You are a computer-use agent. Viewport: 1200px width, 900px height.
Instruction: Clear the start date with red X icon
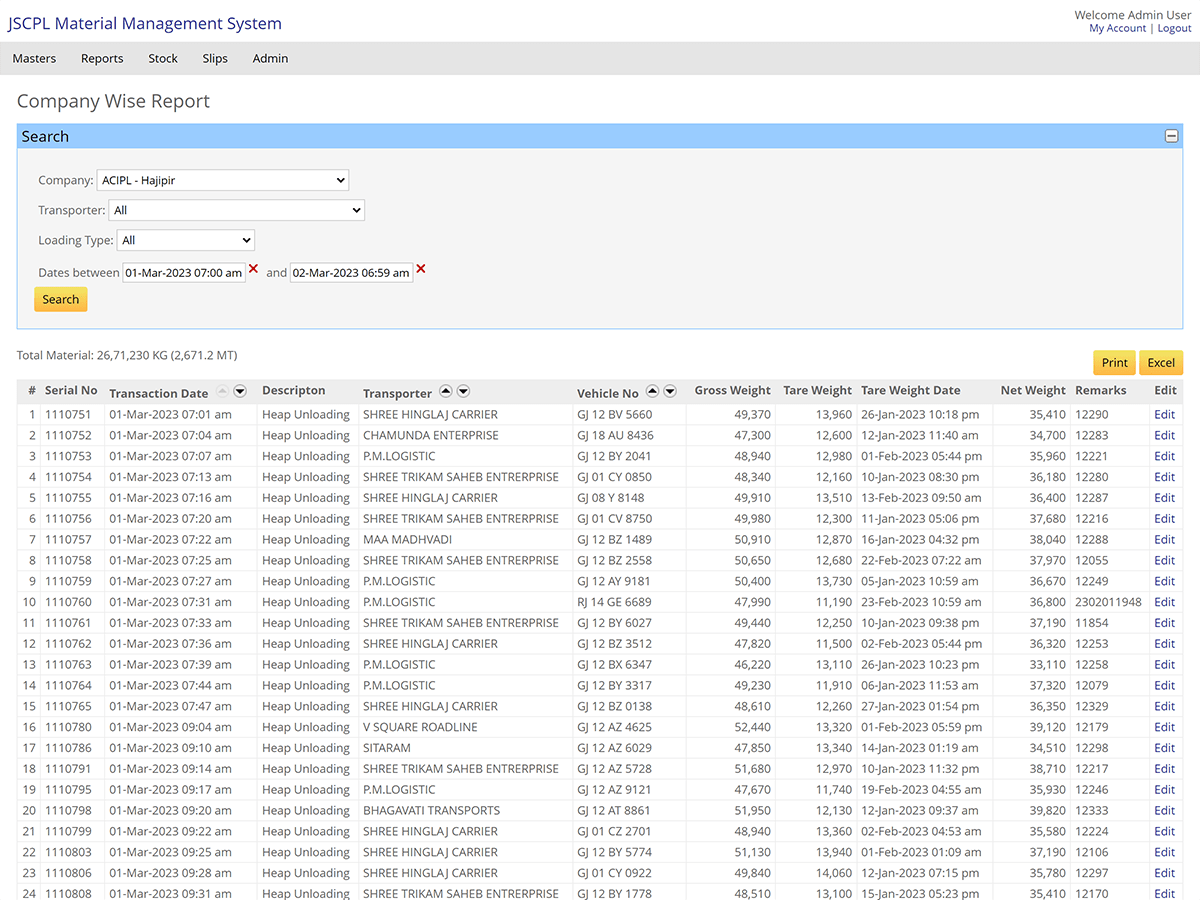pos(255,270)
